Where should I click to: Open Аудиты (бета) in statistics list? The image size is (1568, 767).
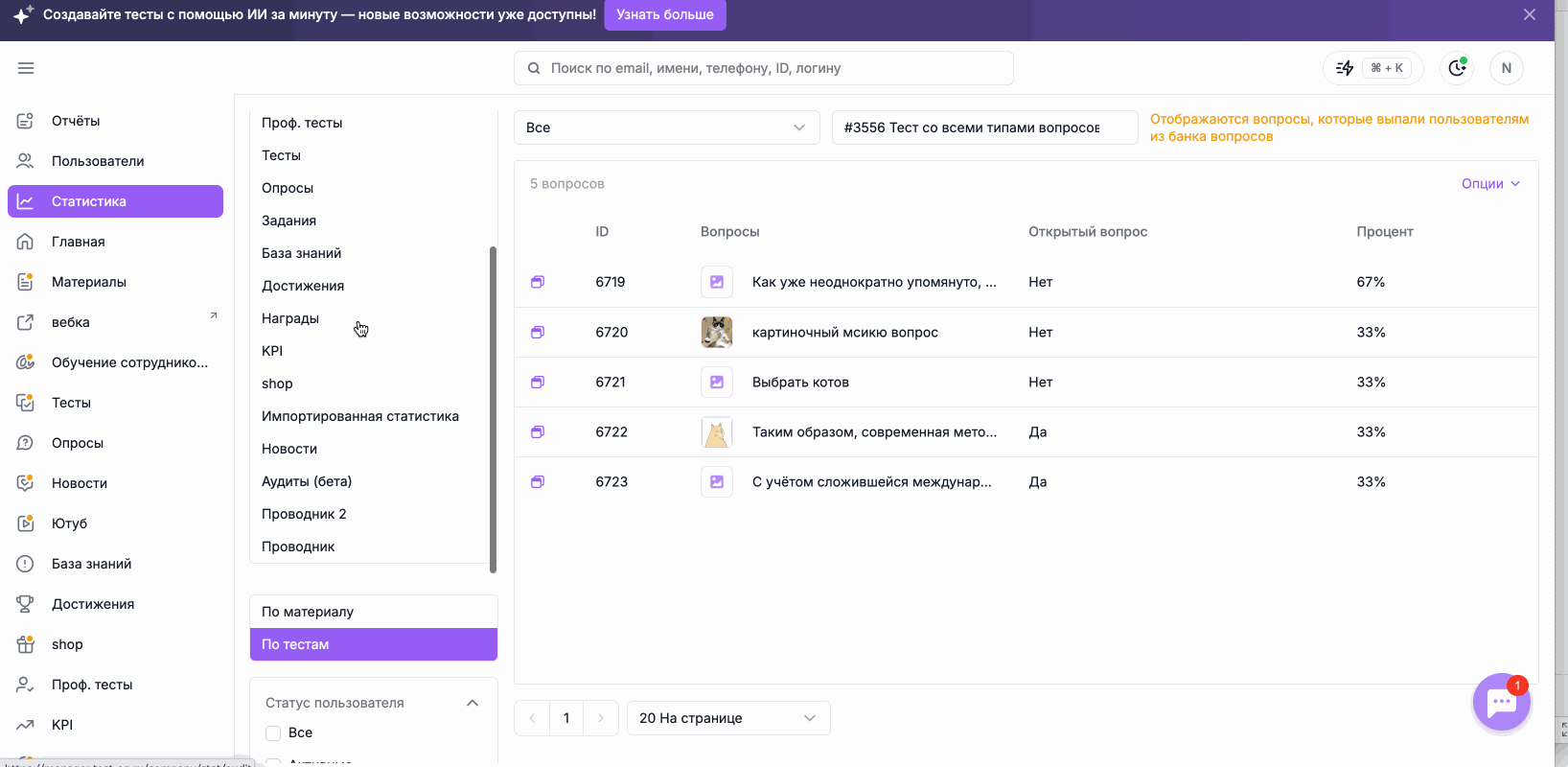(x=307, y=481)
